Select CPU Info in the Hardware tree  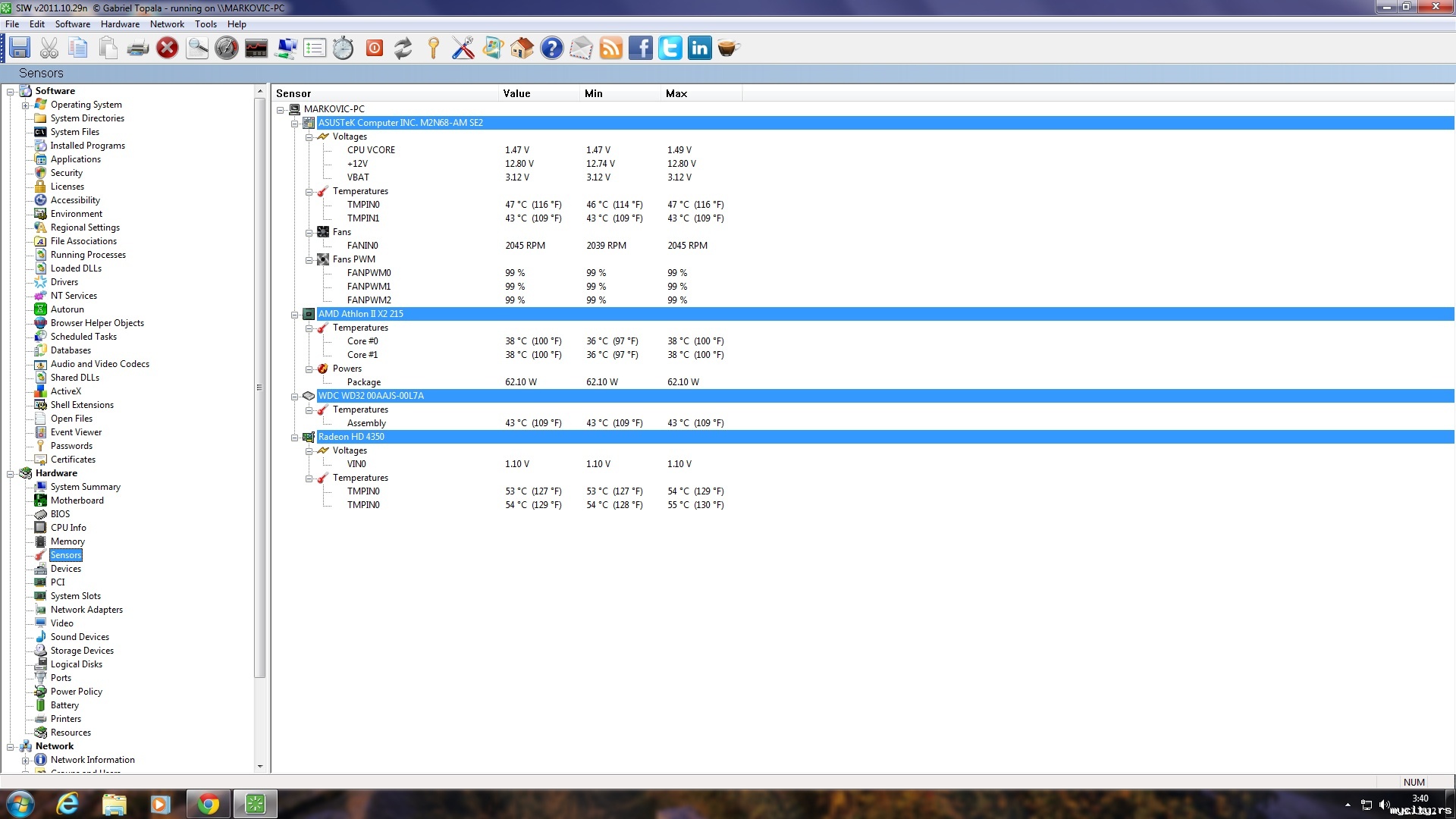68,528
